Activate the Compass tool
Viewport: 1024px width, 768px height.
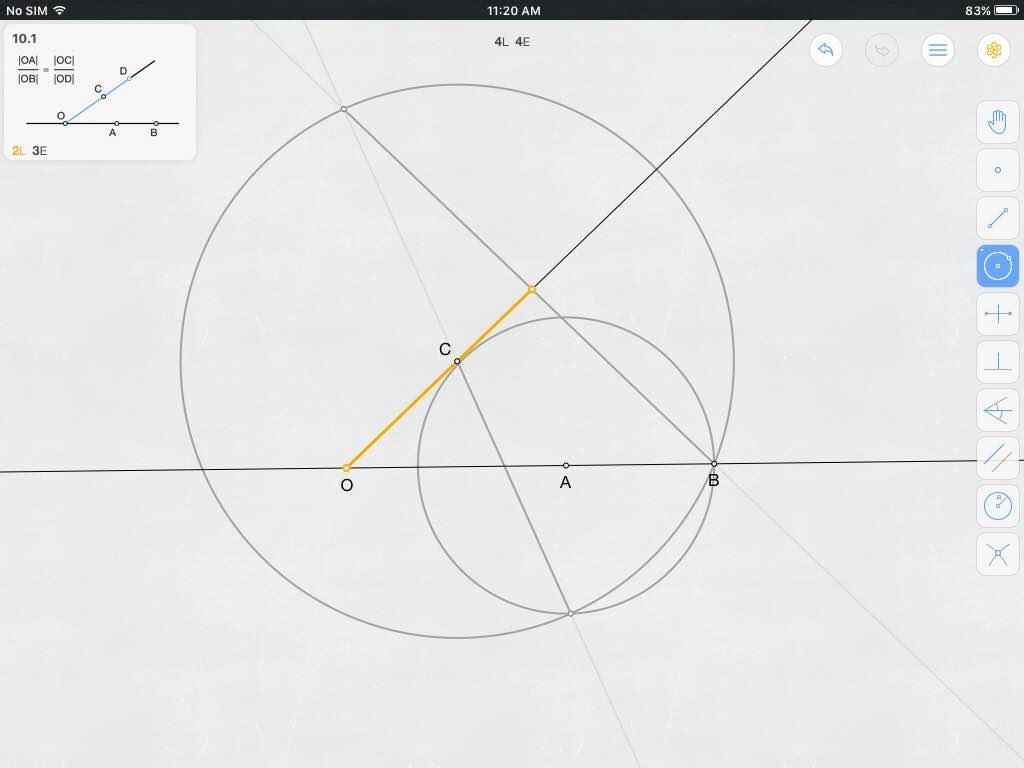point(997,506)
